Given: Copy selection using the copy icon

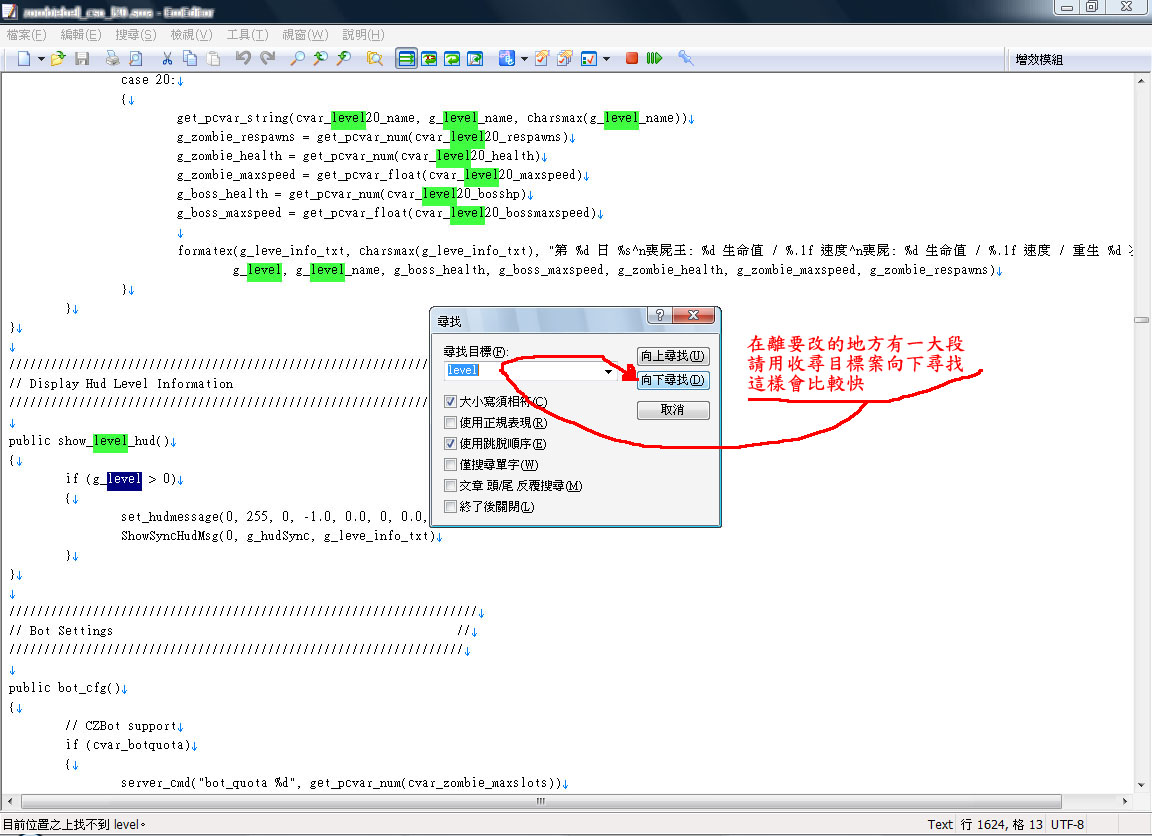Looking at the screenshot, I should pyautogui.click(x=190, y=59).
